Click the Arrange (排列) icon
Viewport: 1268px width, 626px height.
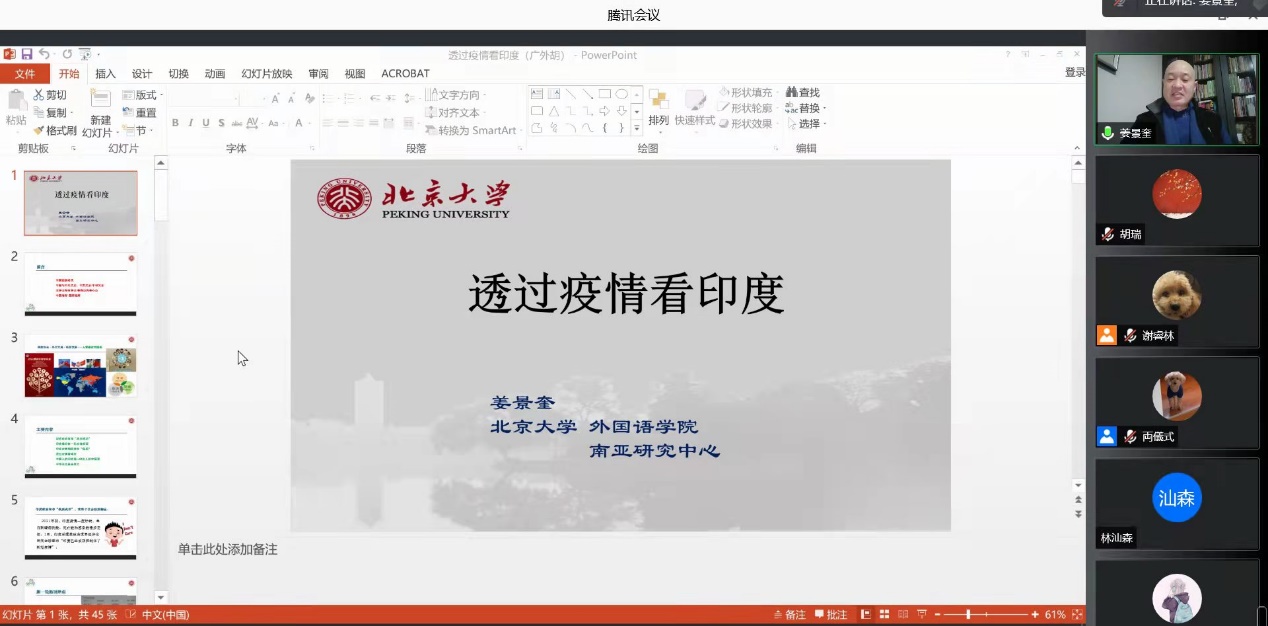click(658, 108)
